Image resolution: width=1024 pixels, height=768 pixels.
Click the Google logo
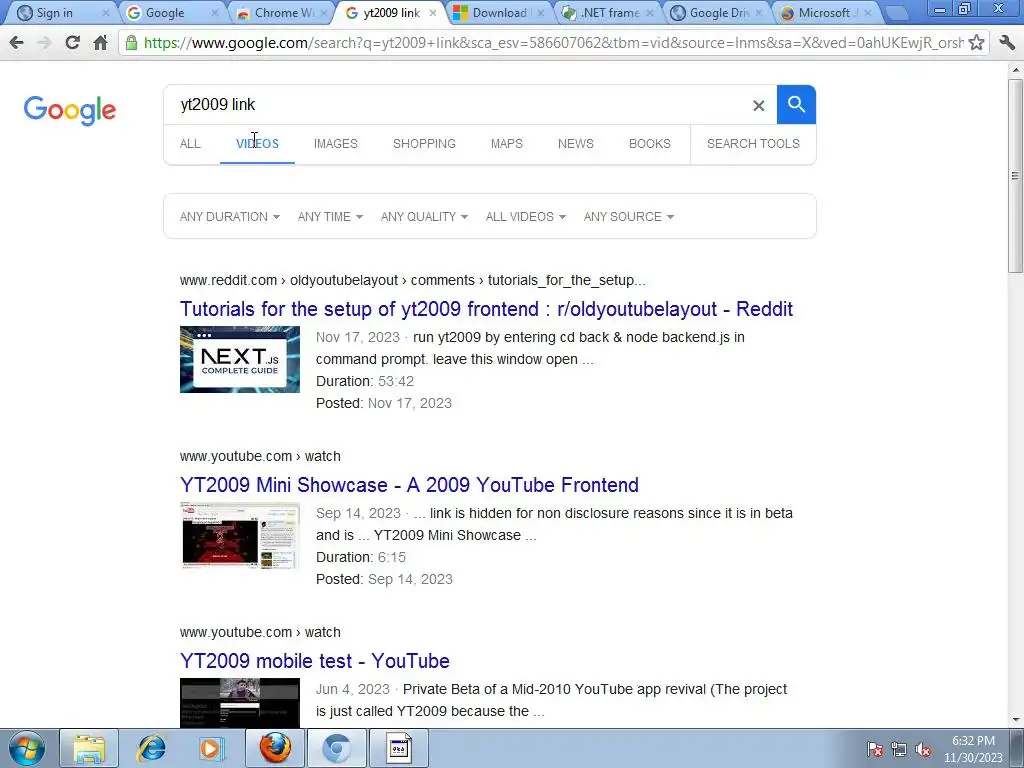coord(70,110)
